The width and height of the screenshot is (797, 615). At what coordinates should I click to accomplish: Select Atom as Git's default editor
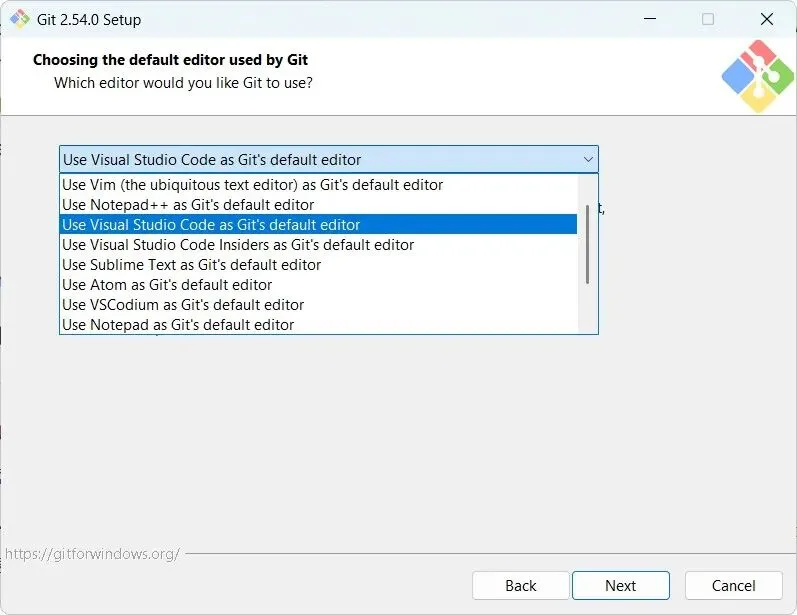coord(318,285)
